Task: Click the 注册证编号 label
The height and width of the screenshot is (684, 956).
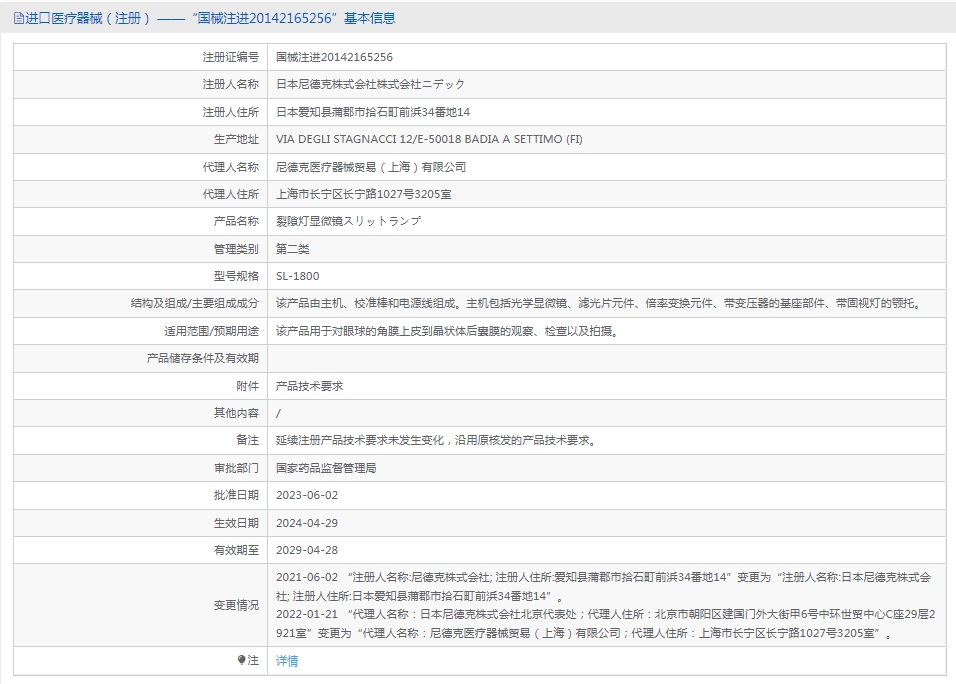Action: pyautogui.click(x=230, y=57)
